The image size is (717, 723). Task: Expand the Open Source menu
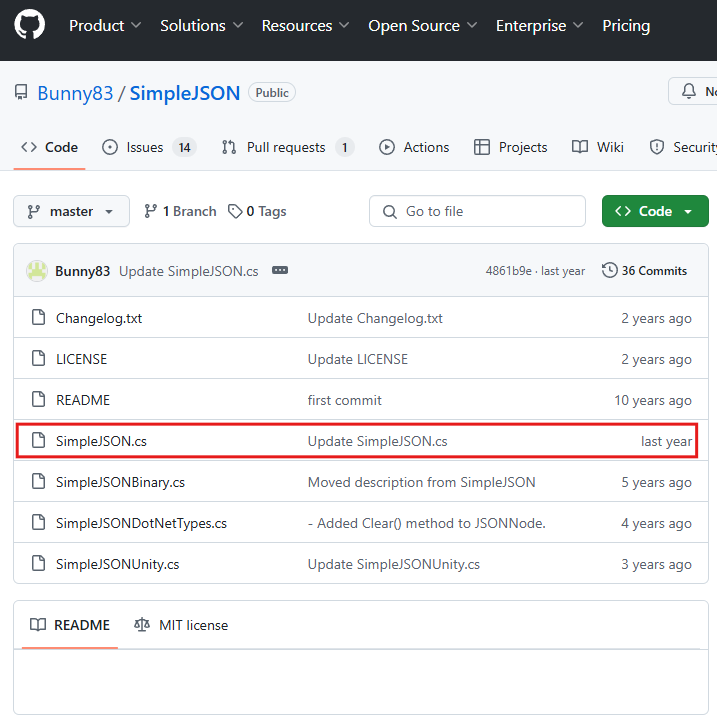422,25
